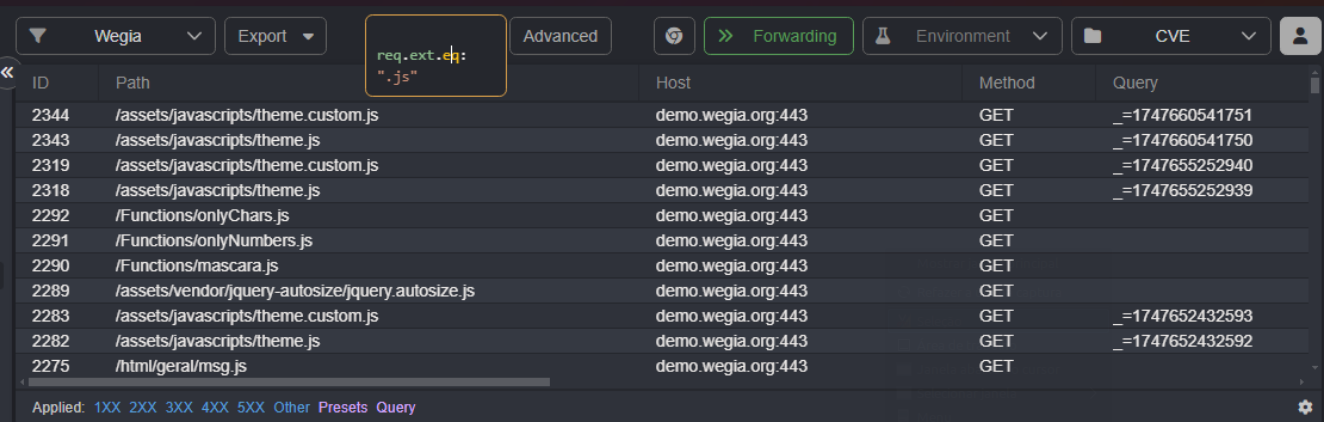Click the Advanced button
Image resolution: width=1324 pixels, height=422 pixels.
560,36
